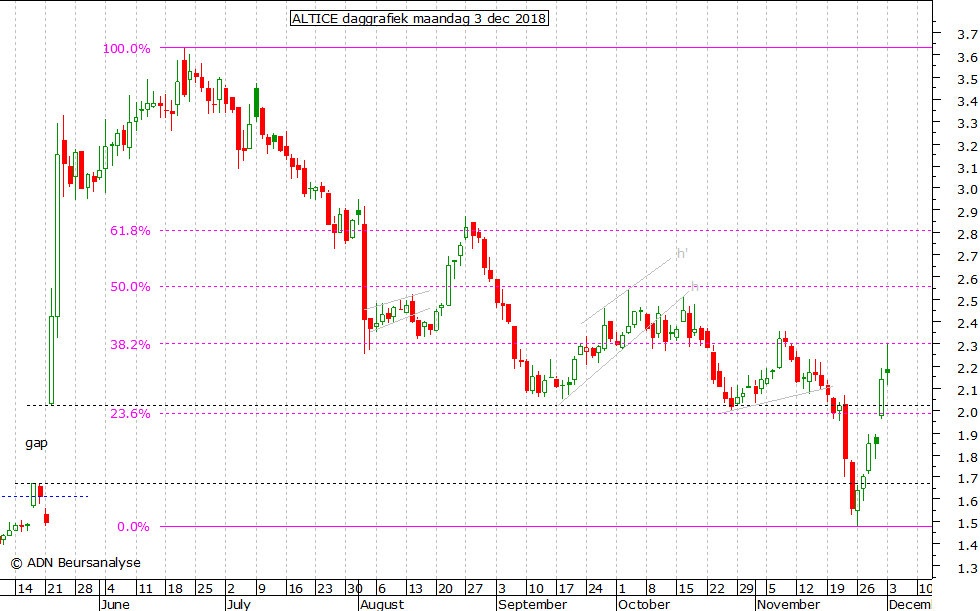Click the price axis value 2.0

[x=967, y=412]
